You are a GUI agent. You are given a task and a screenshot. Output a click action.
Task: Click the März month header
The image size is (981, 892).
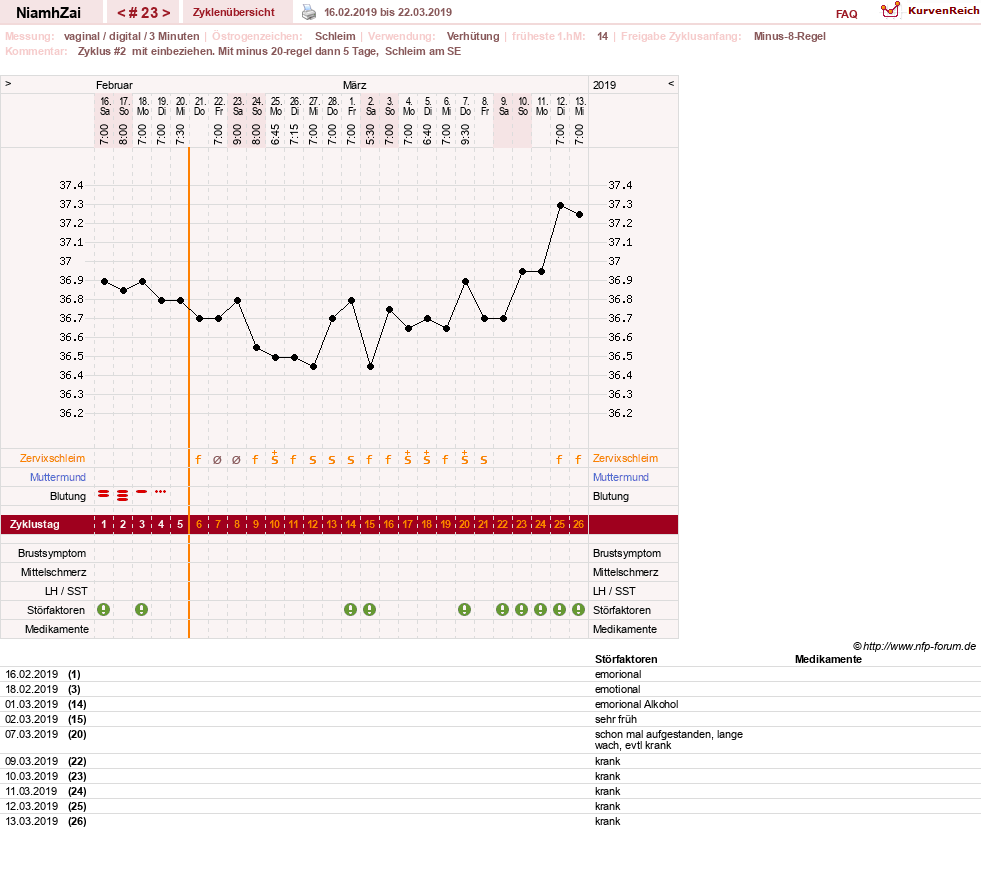pos(355,85)
